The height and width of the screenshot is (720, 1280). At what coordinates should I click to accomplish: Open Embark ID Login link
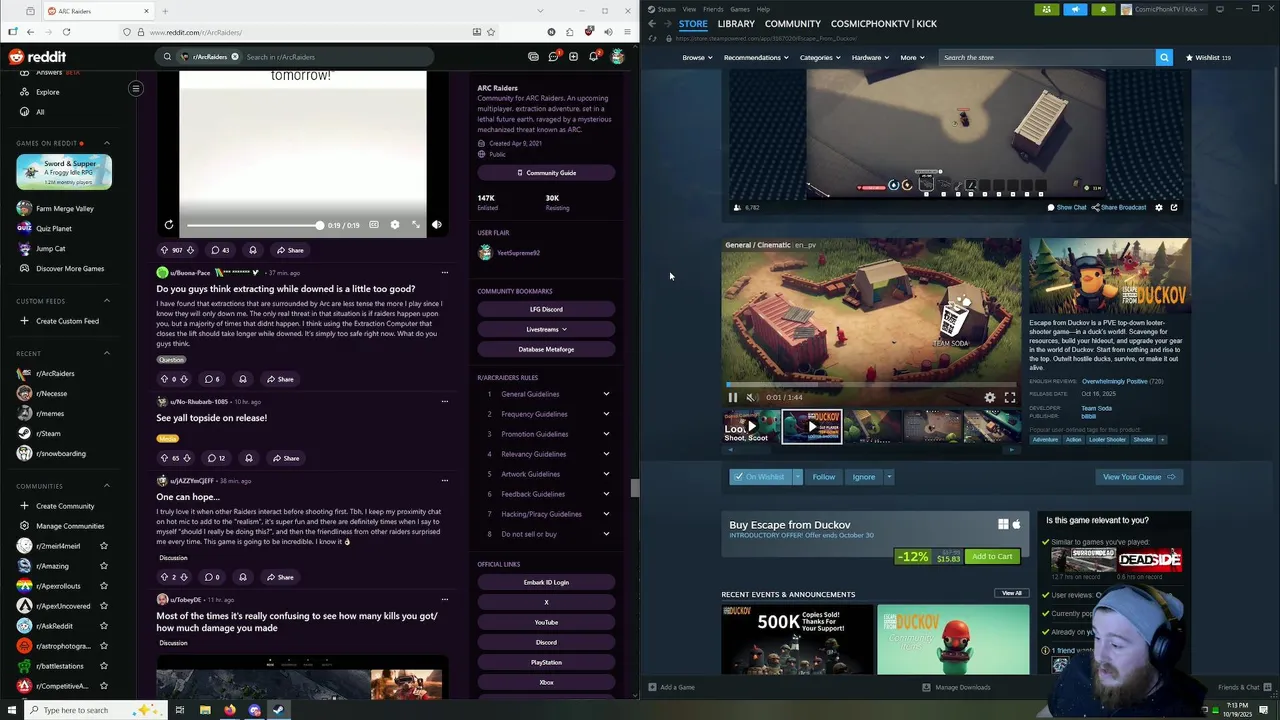[x=546, y=582]
